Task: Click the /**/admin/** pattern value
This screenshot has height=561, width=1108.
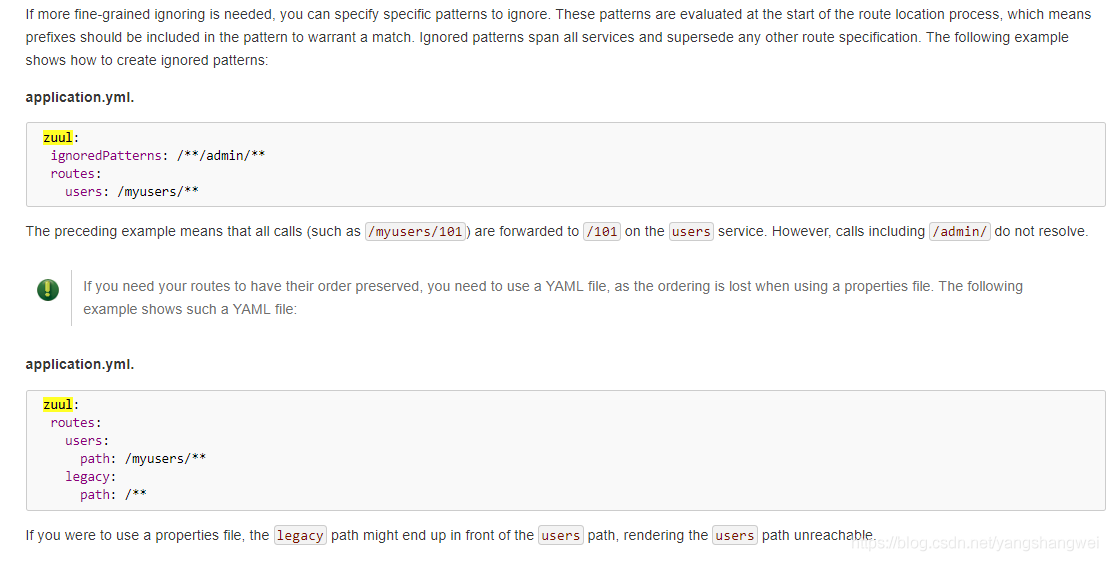Action: click(x=221, y=155)
